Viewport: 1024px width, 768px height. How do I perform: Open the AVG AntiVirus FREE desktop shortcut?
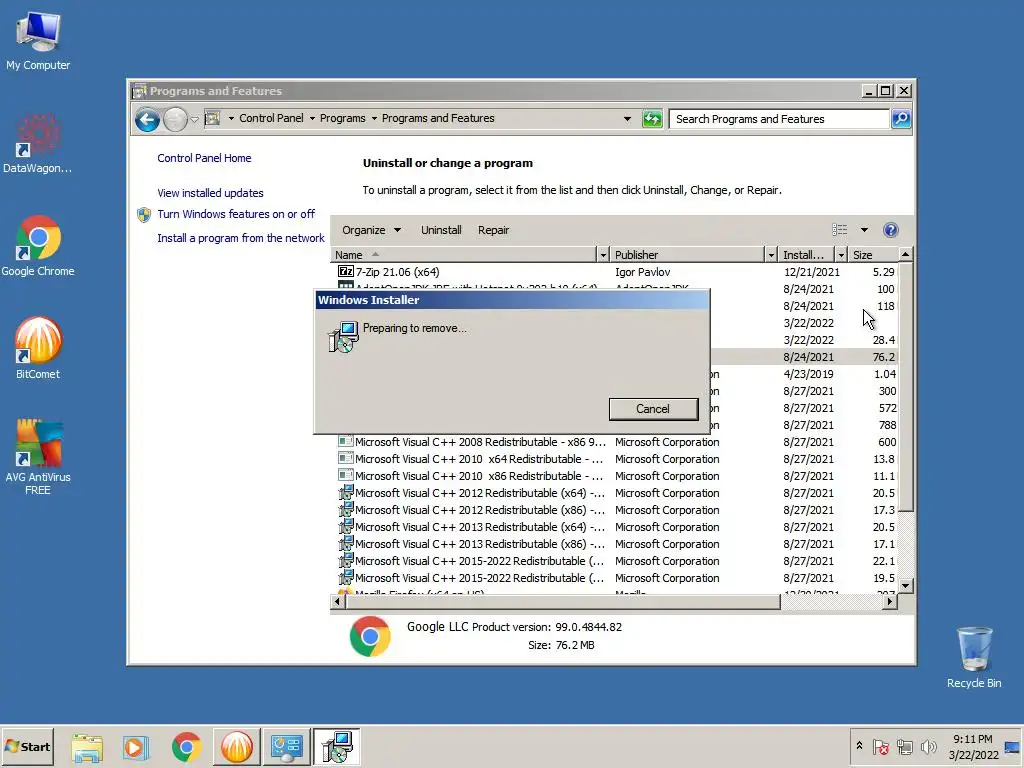[38, 457]
